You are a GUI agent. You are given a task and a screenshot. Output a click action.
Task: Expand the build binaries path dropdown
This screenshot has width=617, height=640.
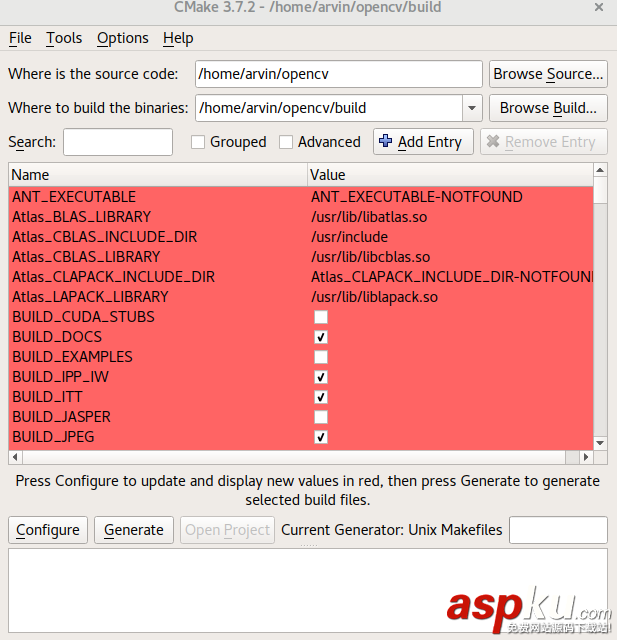(472, 108)
